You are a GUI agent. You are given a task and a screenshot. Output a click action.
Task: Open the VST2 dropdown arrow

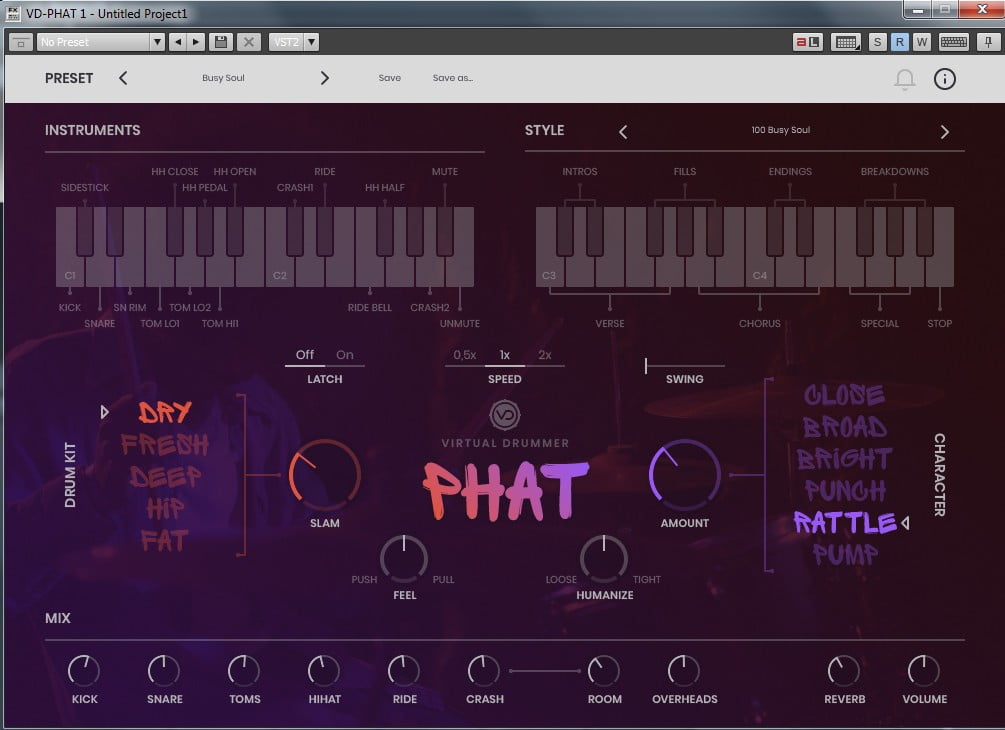312,42
